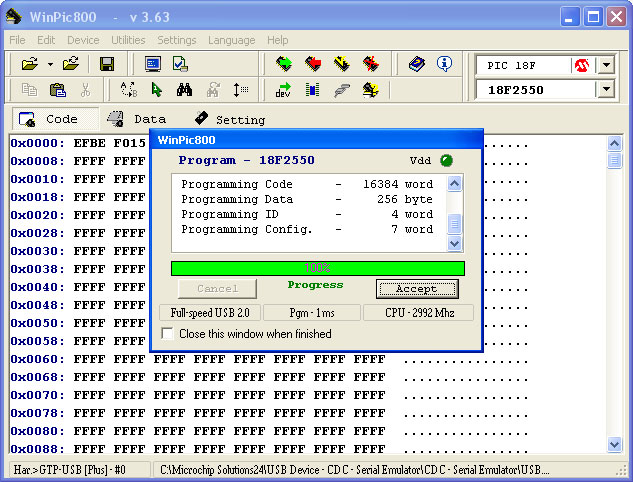Open the Help menu
Viewport: 633px width, 482px height.
(278, 40)
